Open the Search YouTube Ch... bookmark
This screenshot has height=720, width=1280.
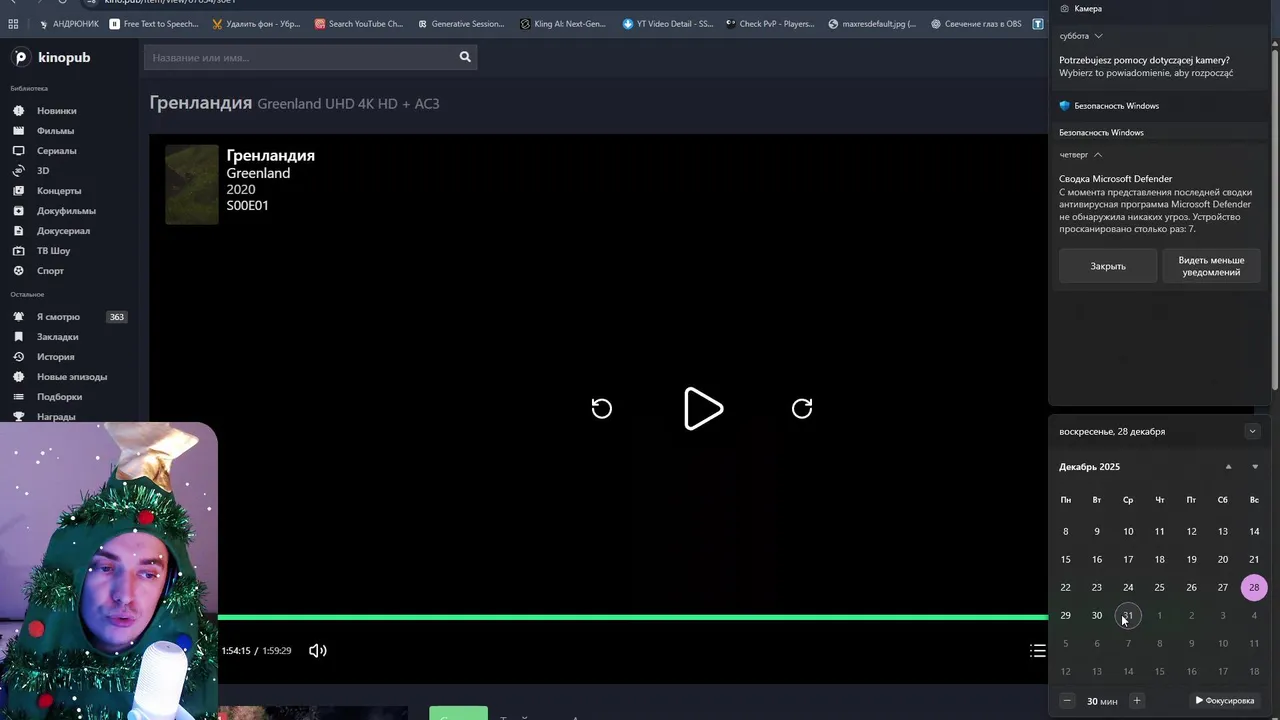tap(359, 24)
